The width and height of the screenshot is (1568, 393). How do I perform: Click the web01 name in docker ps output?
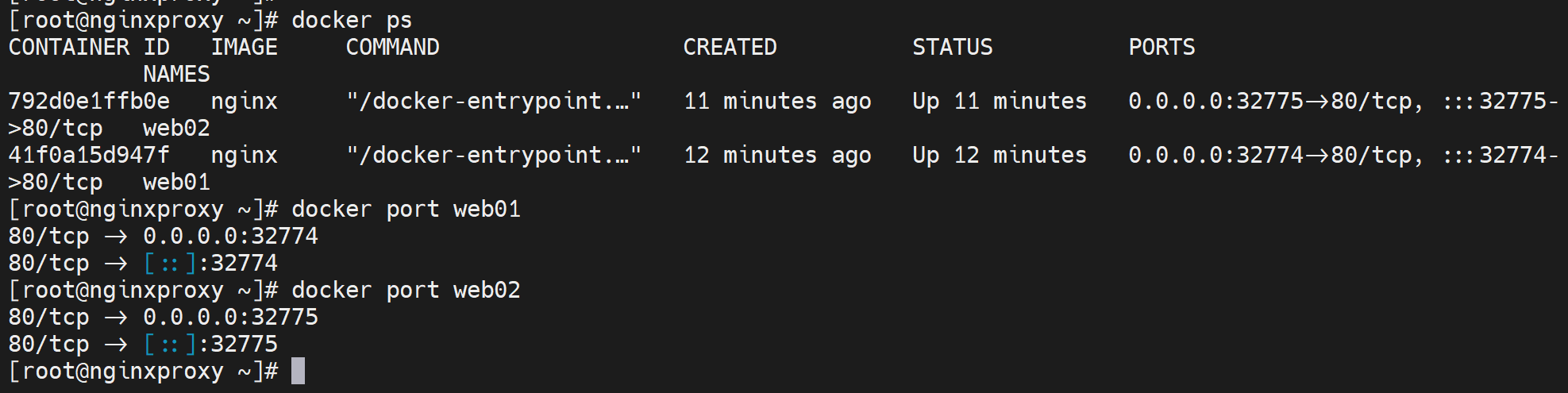coord(176,182)
